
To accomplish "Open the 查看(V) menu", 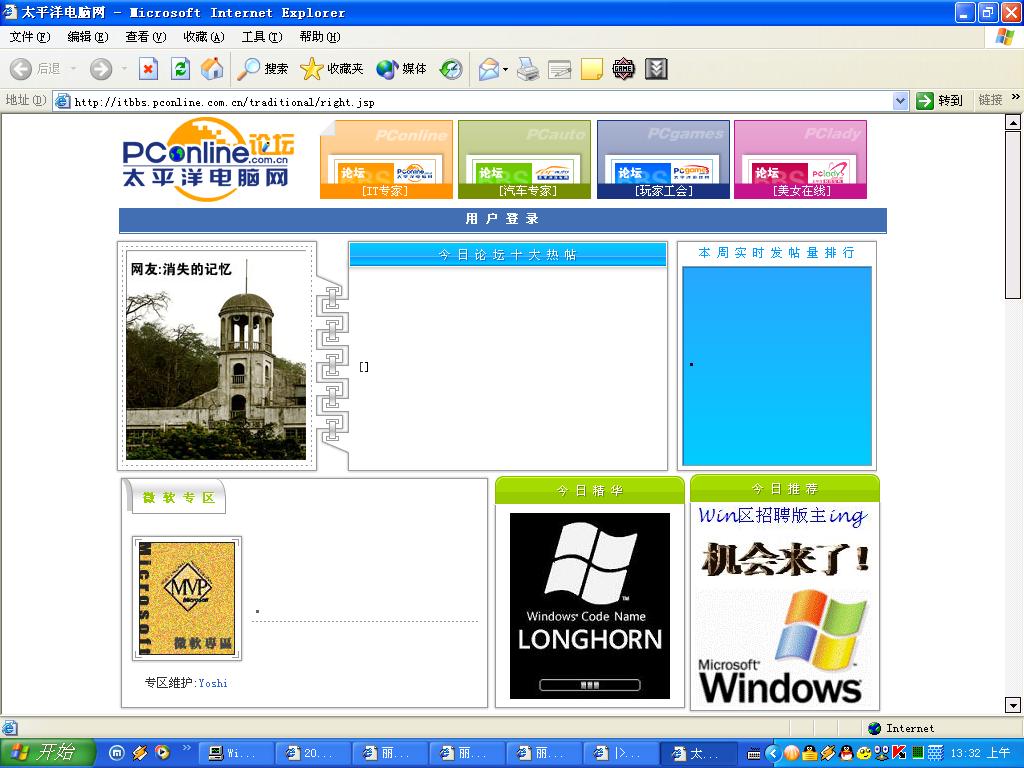I will click(146, 37).
